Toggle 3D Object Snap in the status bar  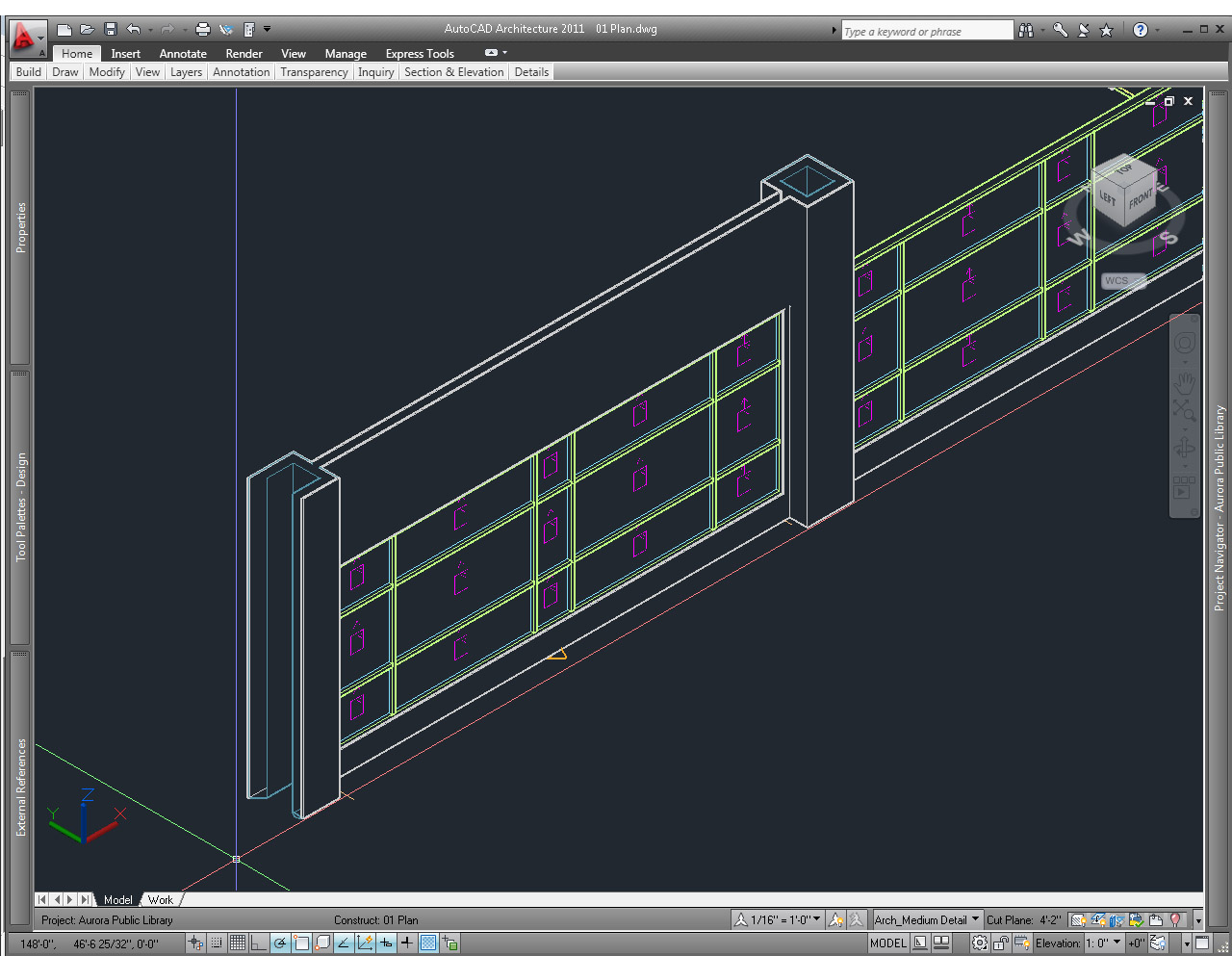coord(323,943)
